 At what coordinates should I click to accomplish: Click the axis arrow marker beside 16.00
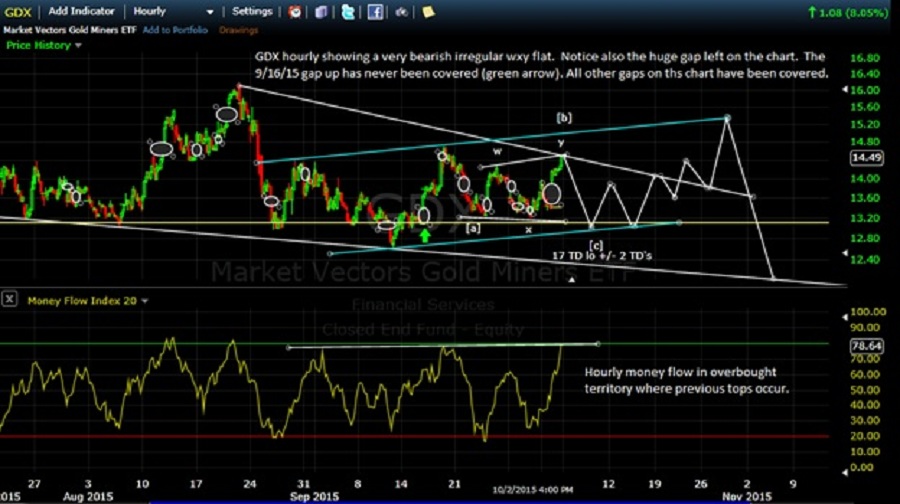[x=844, y=90]
